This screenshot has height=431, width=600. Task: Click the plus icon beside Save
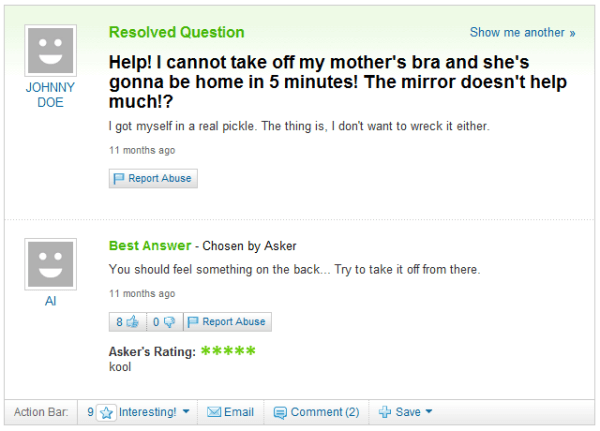385,412
